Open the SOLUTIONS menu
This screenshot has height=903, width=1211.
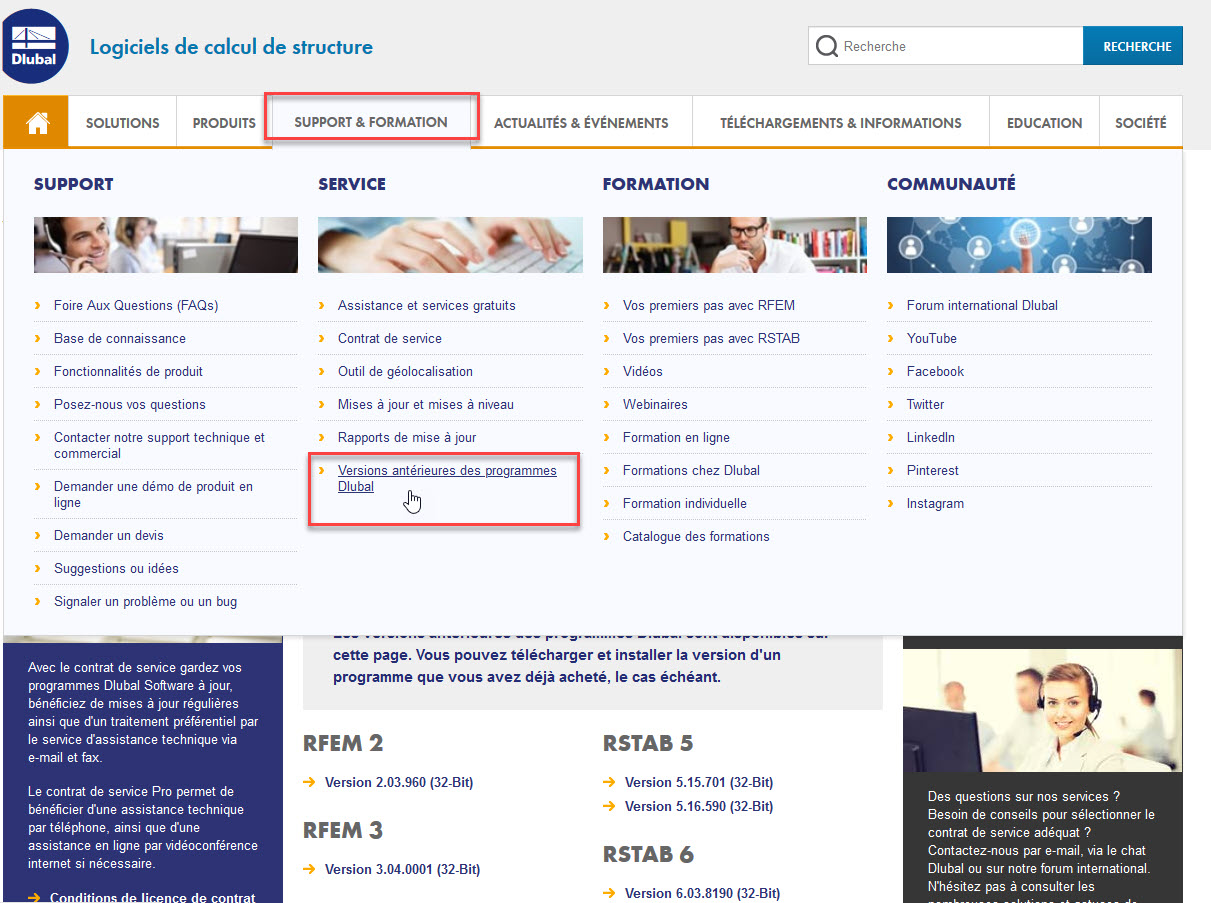coord(121,122)
